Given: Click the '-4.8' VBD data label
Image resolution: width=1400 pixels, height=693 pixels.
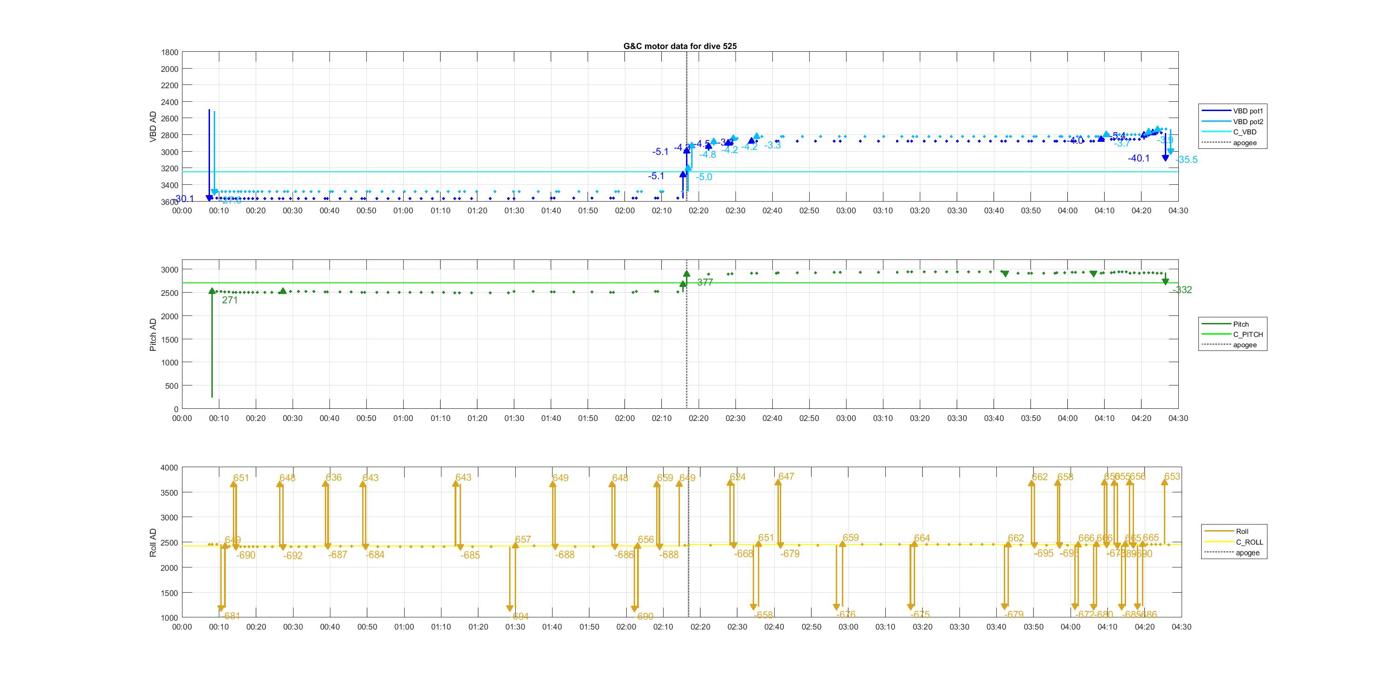Looking at the screenshot, I should point(708,155).
